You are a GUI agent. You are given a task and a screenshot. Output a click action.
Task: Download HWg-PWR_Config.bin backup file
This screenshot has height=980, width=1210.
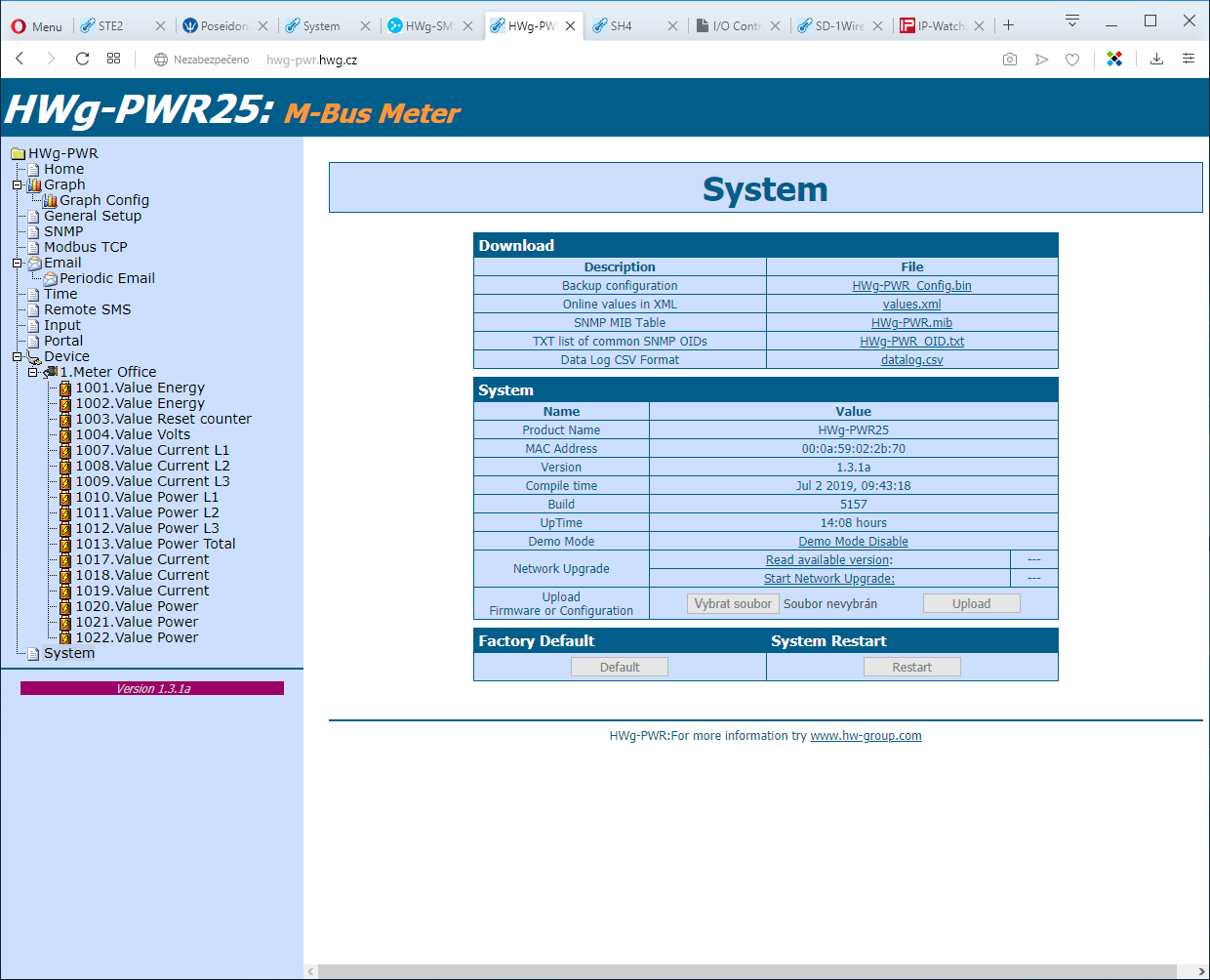tap(911, 286)
